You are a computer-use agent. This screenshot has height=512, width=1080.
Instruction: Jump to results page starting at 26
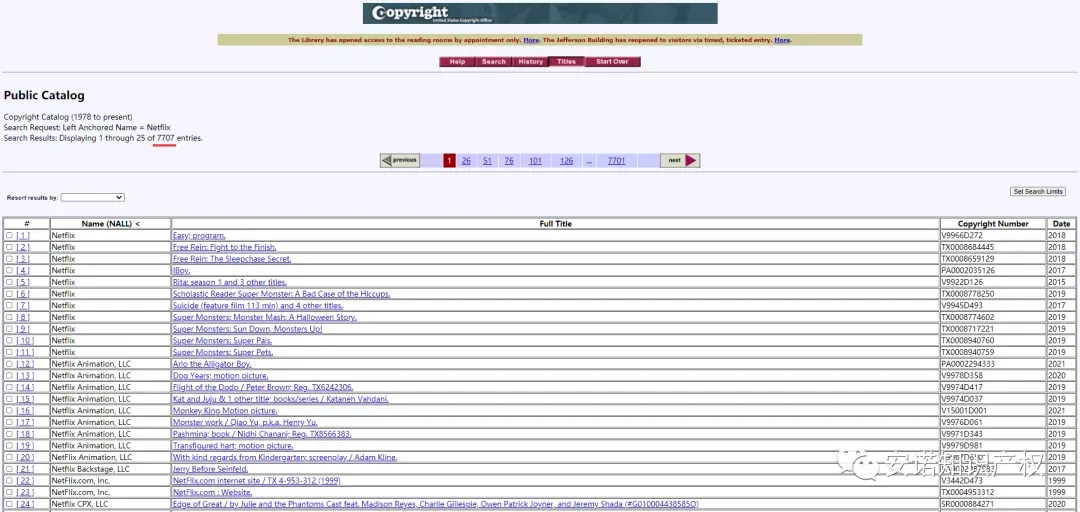(466, 161)
